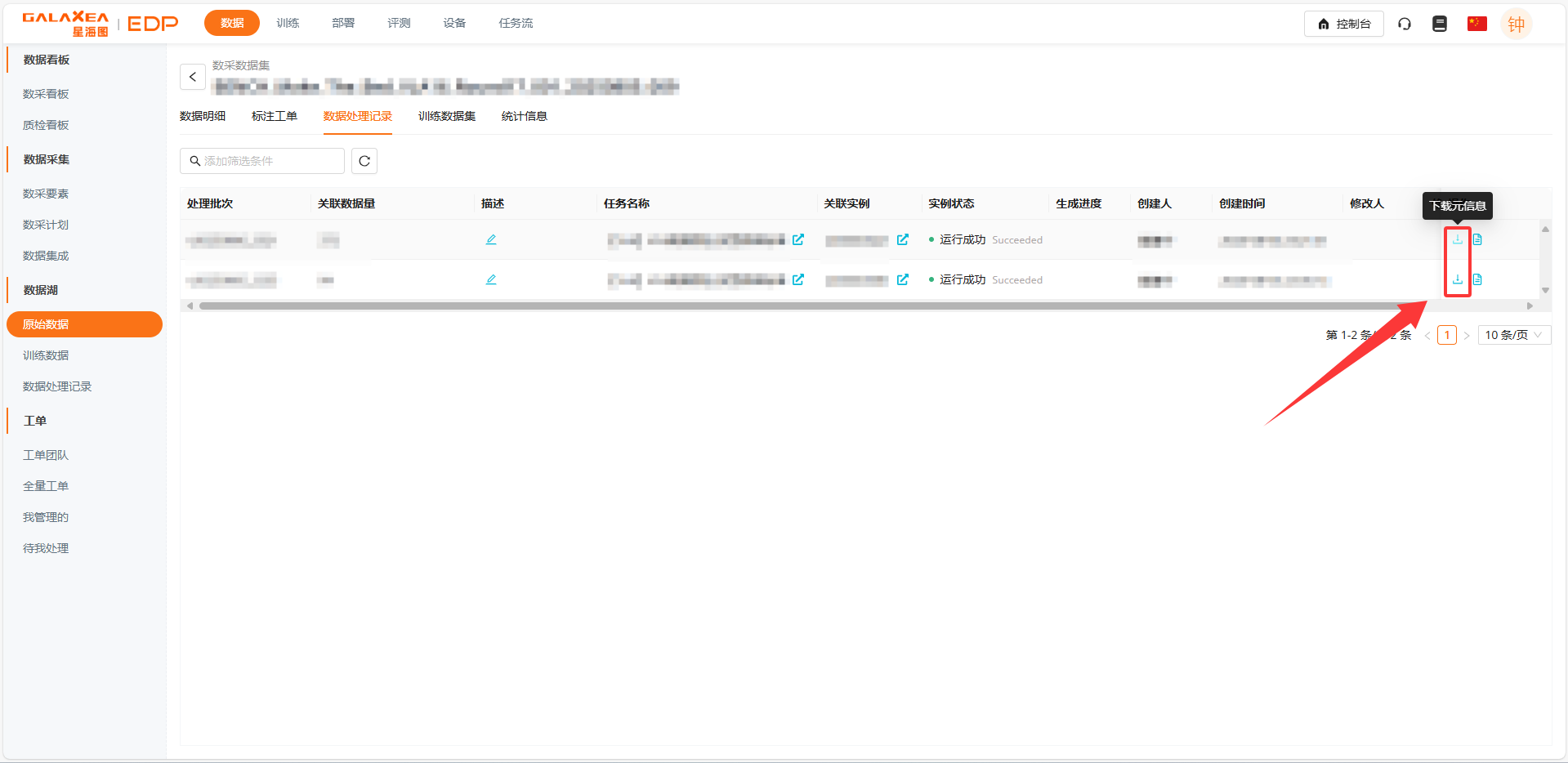
Task: Click the back arrow button beside dataset title
Action: pyautogui.click(x=193, y=77)
